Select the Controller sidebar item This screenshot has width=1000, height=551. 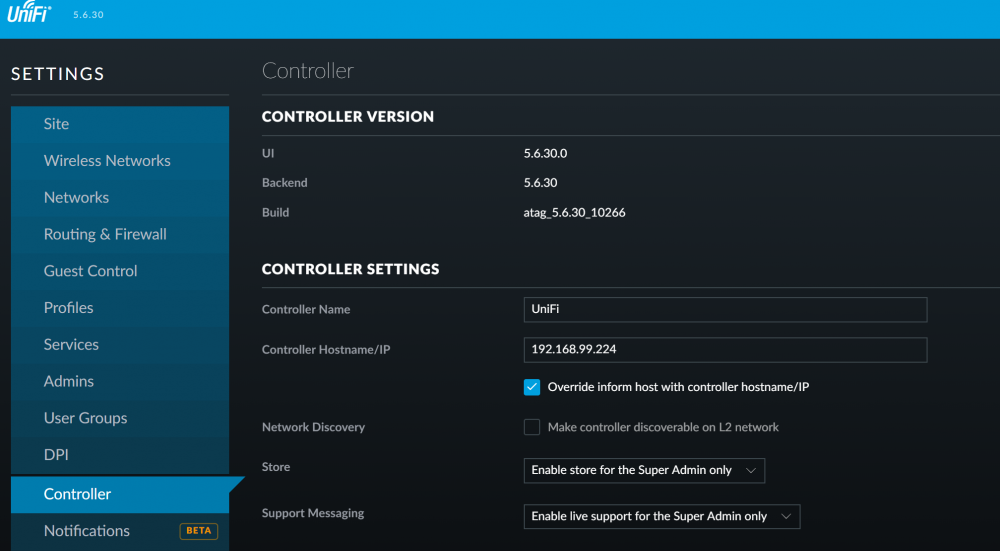point(120,494)
